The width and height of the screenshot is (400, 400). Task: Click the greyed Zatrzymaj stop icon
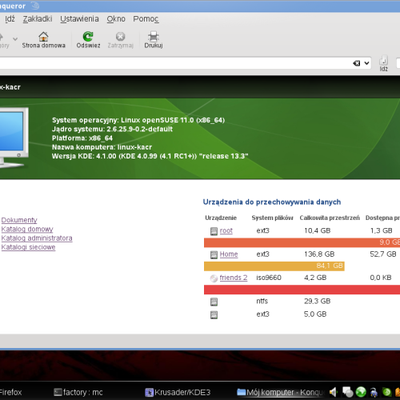pos(120,36)
